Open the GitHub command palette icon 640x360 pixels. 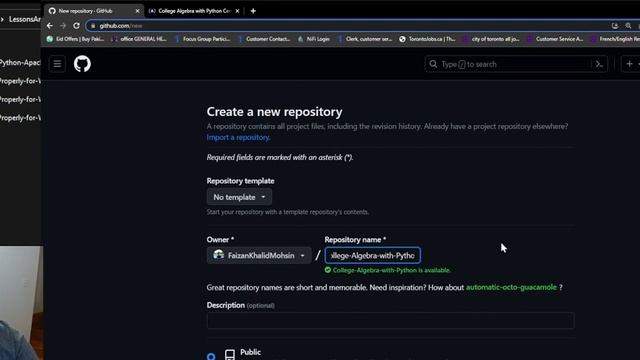pyautogui.click(x=600, y=64)
